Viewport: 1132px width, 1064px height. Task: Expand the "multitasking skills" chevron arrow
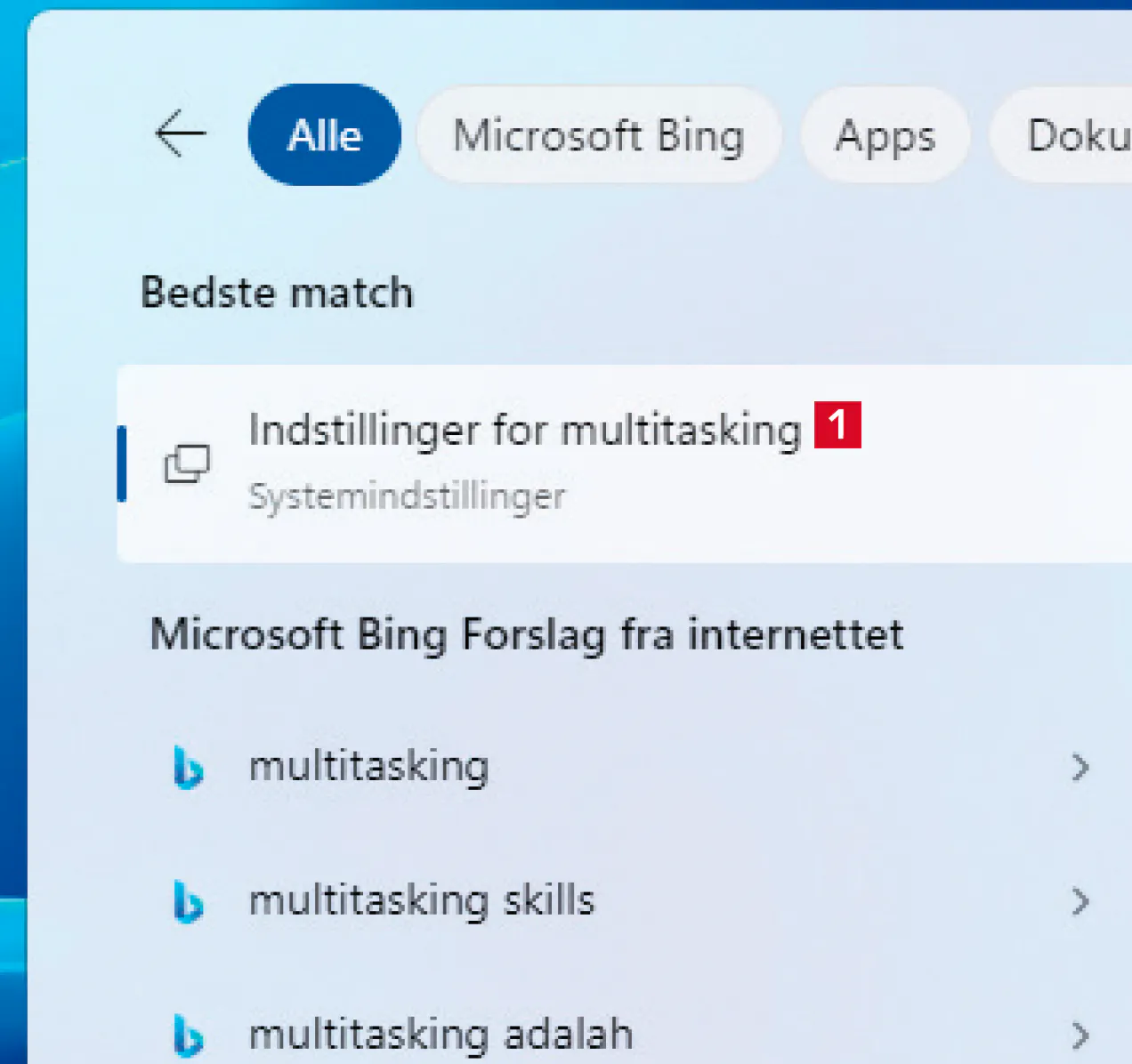click(1080, 901)
